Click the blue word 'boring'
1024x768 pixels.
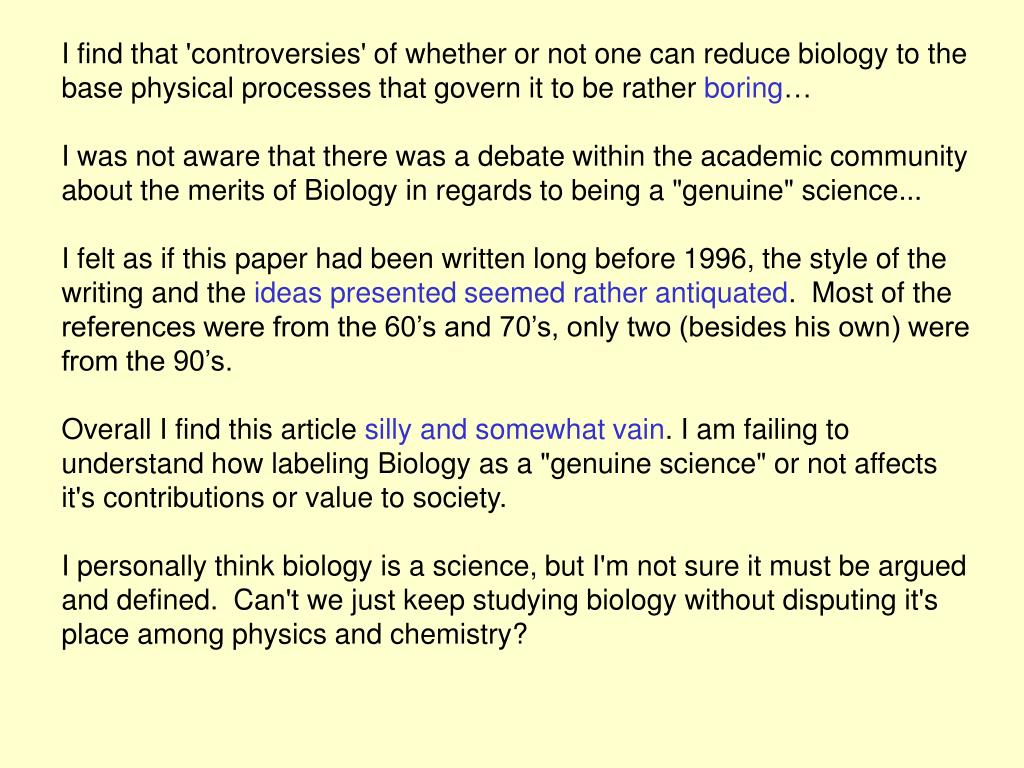(743, 89)
